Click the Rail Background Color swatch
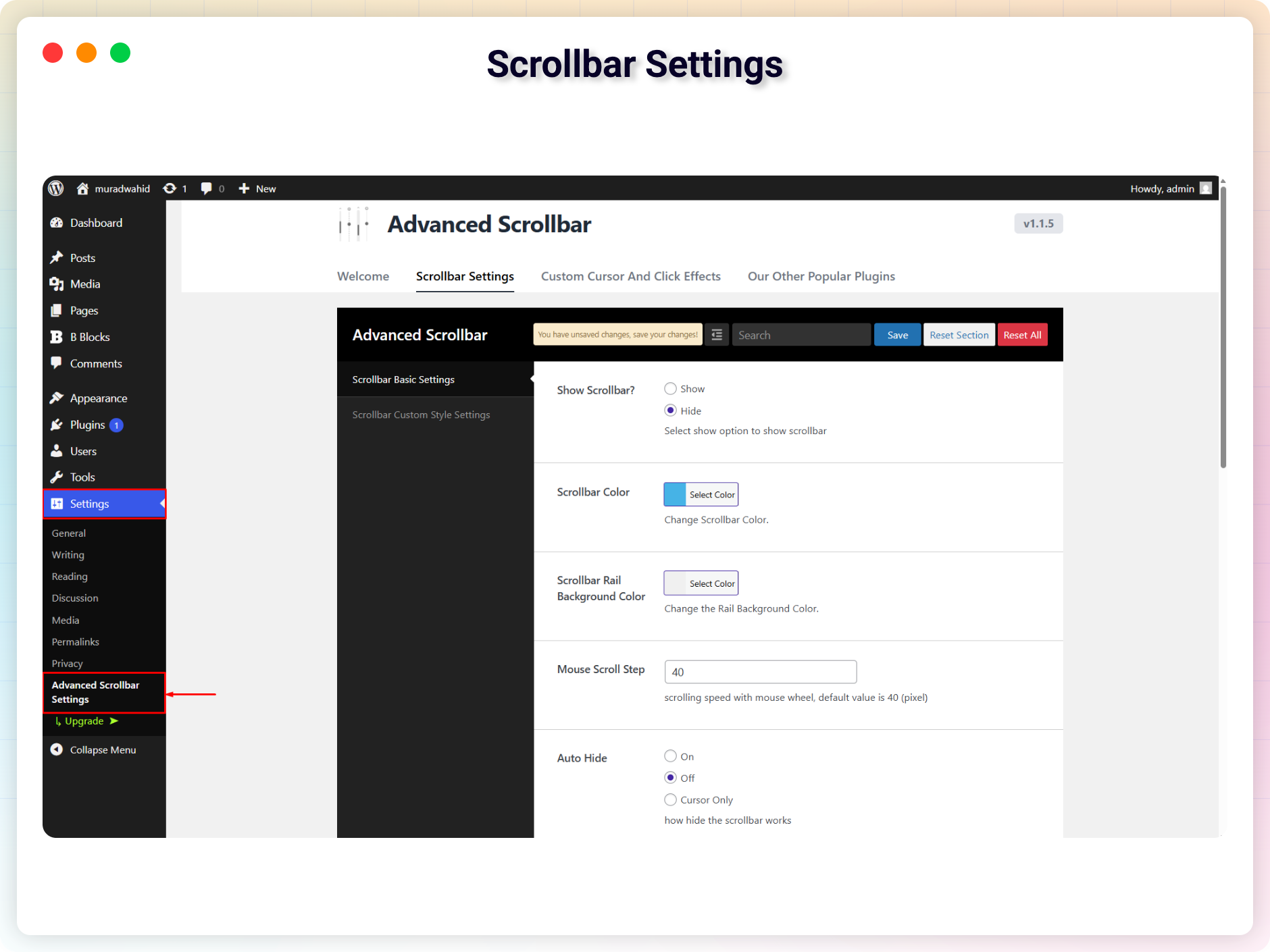 pos(675,583)
